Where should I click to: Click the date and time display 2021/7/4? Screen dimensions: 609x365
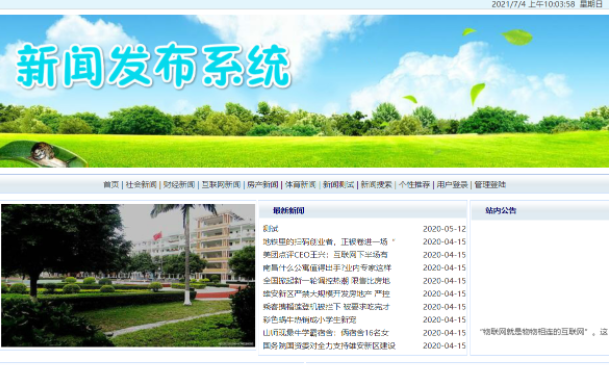[547, 4]
